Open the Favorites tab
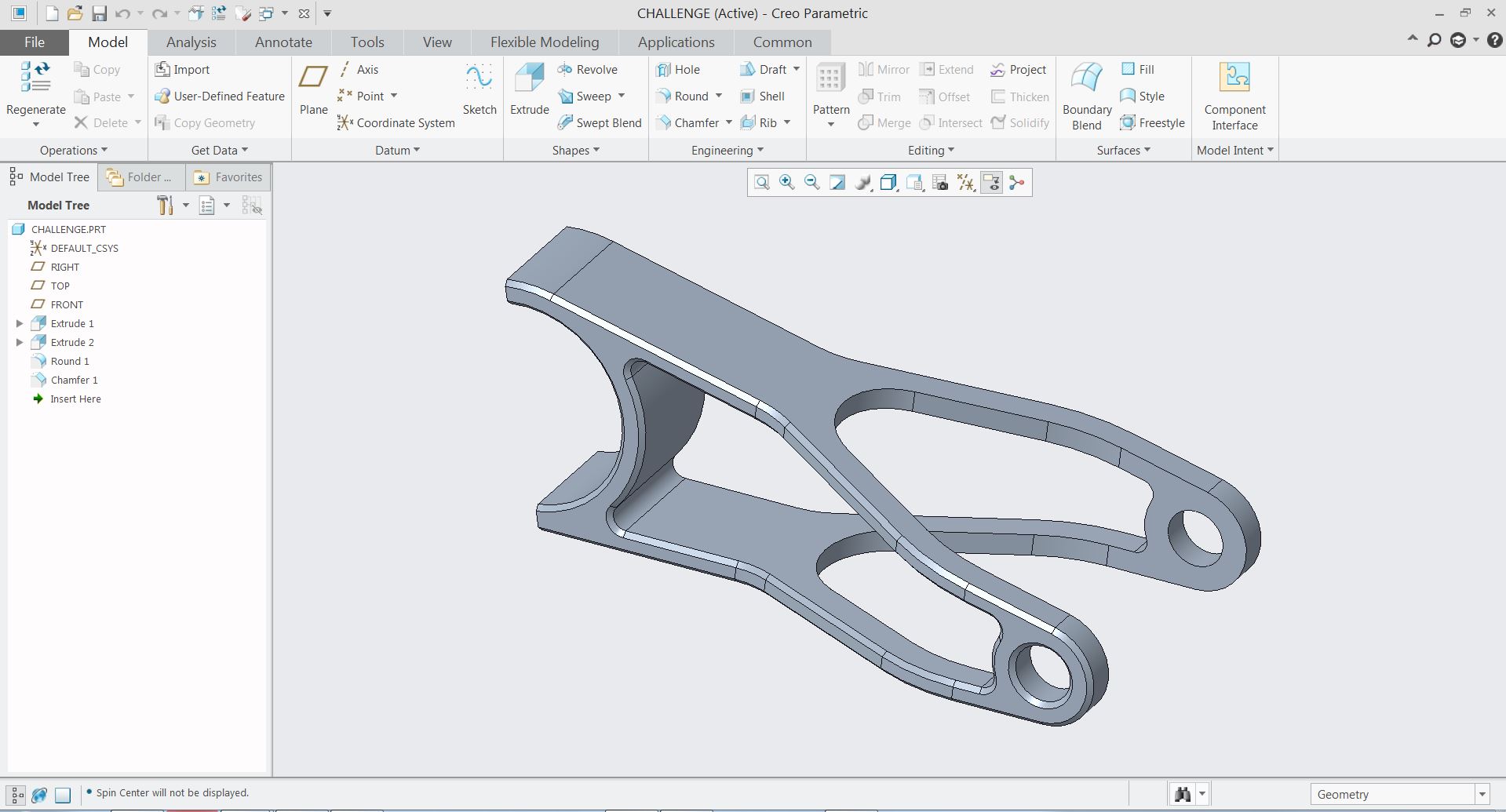 (228, 177)
